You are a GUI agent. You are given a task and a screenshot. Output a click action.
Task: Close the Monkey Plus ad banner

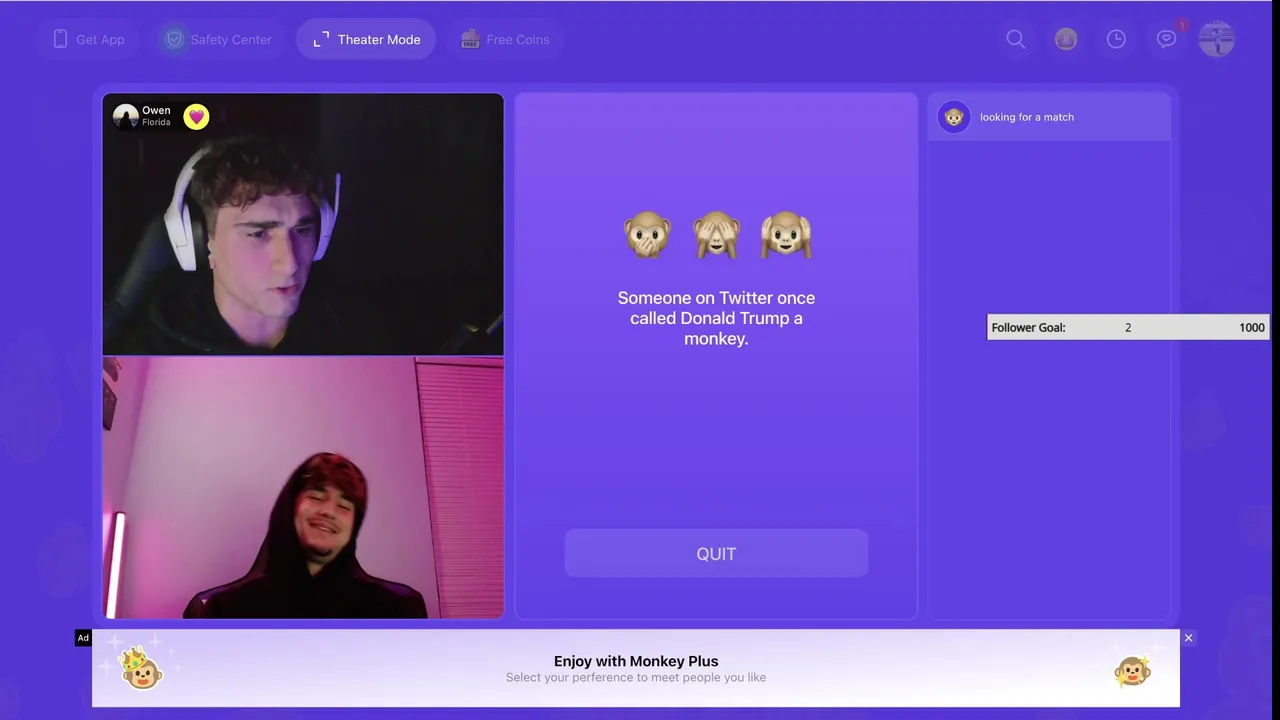coord(1188,638)
